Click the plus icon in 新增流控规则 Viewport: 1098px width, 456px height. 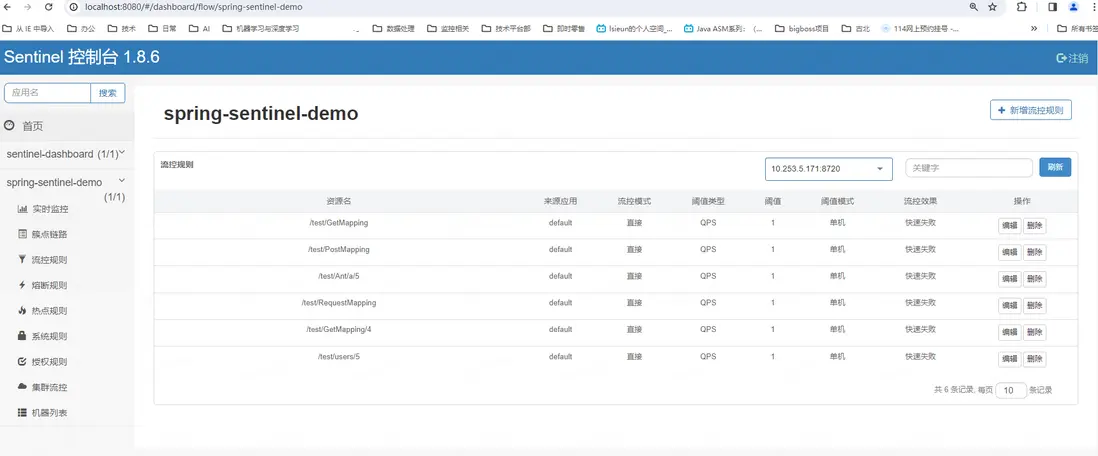pyautogui.click(x=1002, y=111)
